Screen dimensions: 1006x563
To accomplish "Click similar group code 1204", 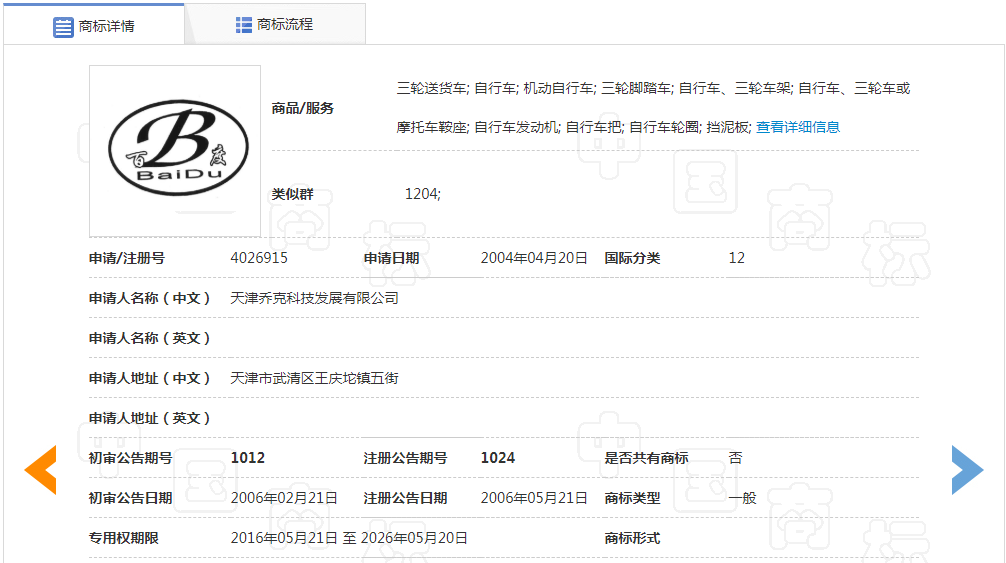I will (422, 194).
